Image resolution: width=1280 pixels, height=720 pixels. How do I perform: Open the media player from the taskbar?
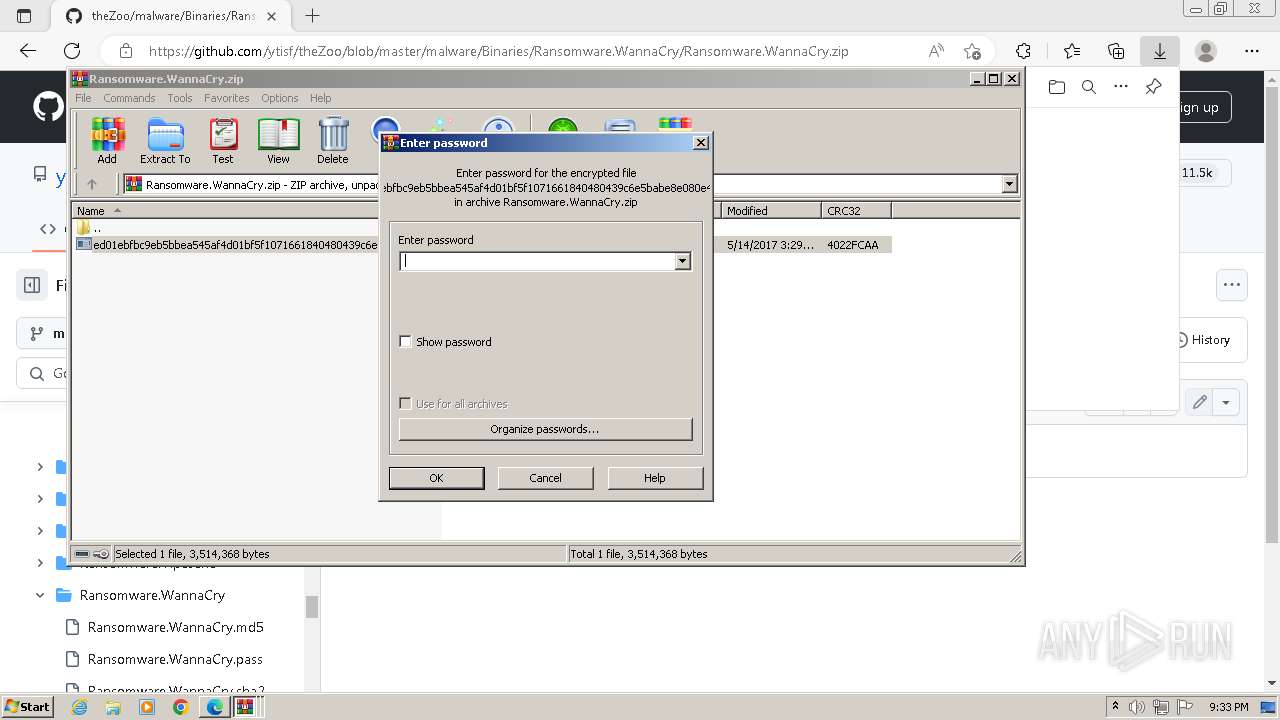tap(147, 707)
